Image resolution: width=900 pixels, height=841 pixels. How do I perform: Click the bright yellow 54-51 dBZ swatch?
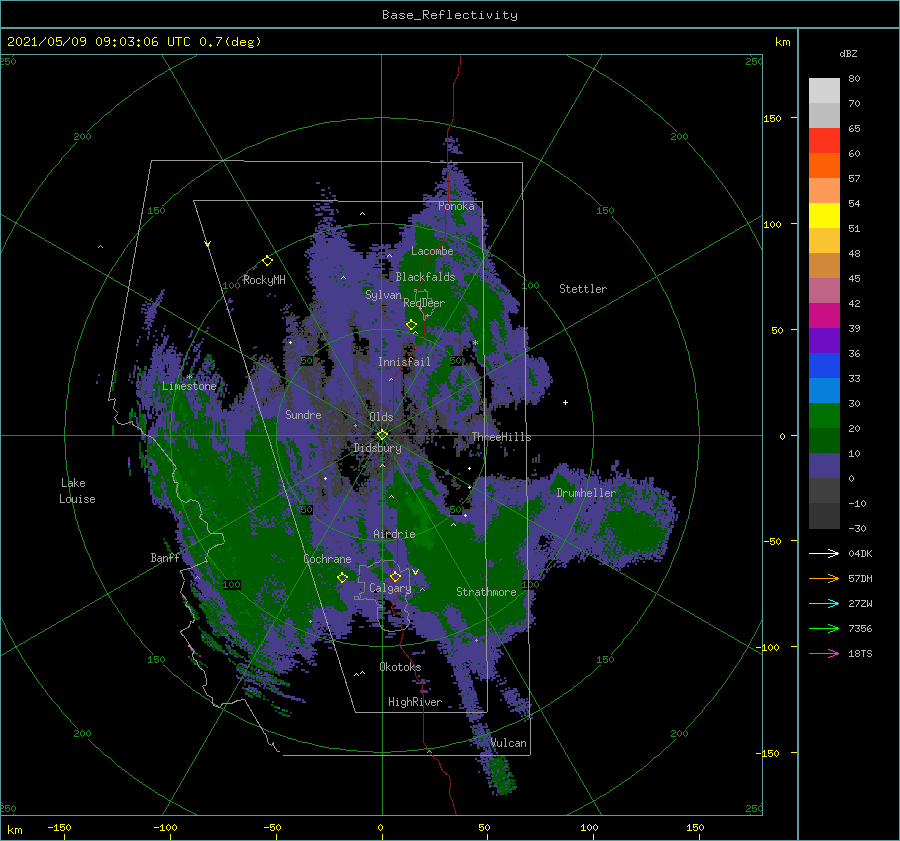(x=824, y=216)
